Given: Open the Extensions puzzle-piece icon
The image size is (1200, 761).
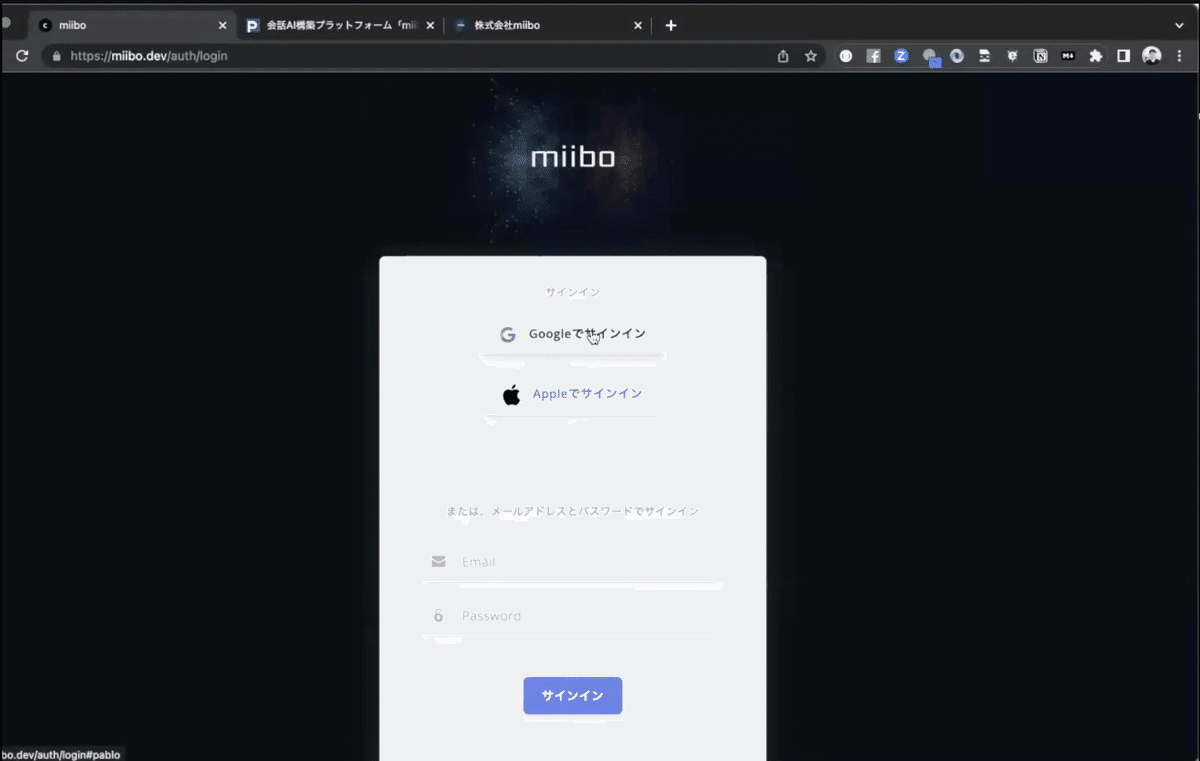Looking at the screenshot, I should click(x=1096, y=56).
